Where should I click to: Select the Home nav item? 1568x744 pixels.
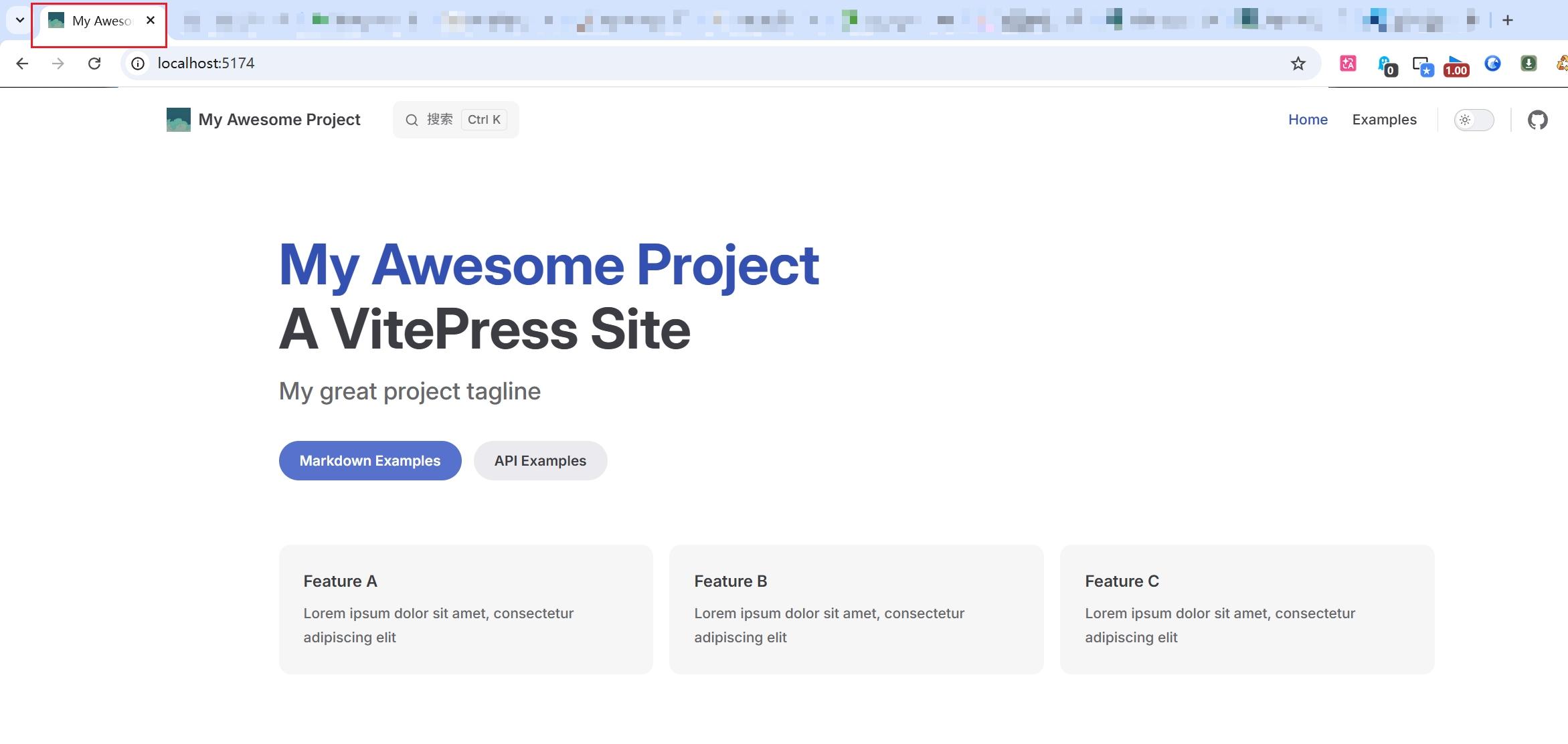click(1308, 120)
